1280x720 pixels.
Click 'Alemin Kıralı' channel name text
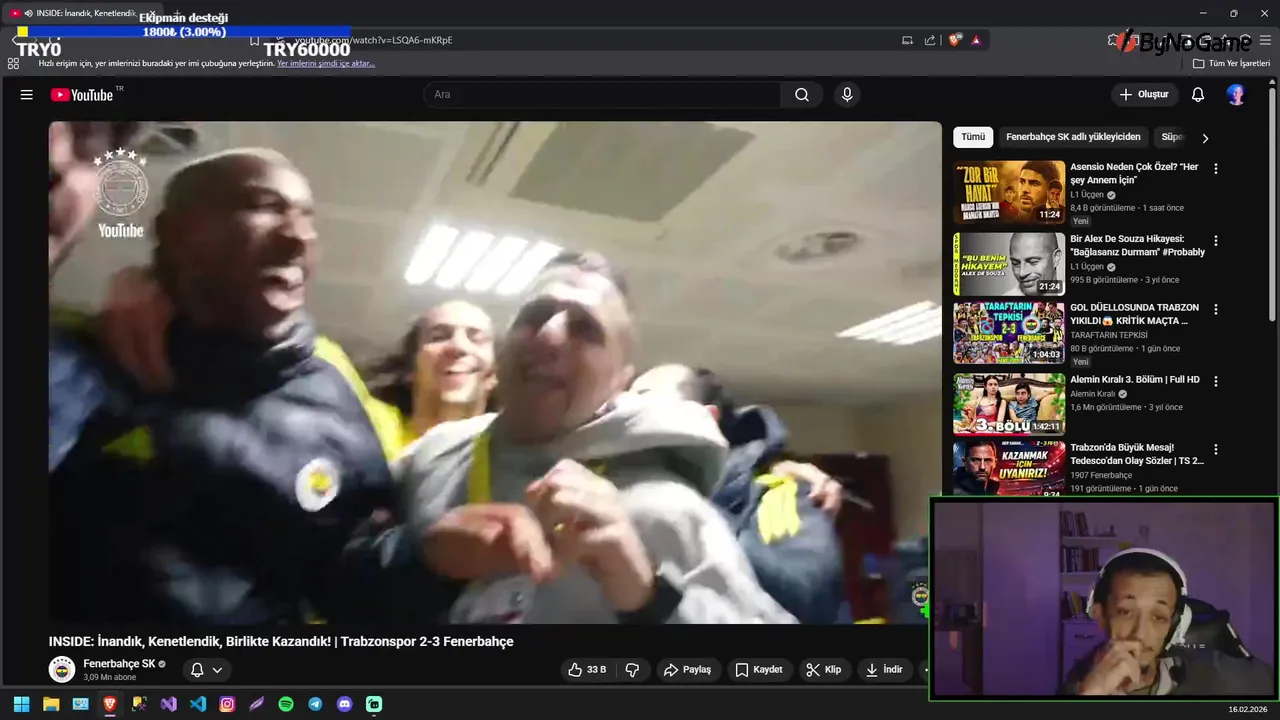pos(1093,394)
